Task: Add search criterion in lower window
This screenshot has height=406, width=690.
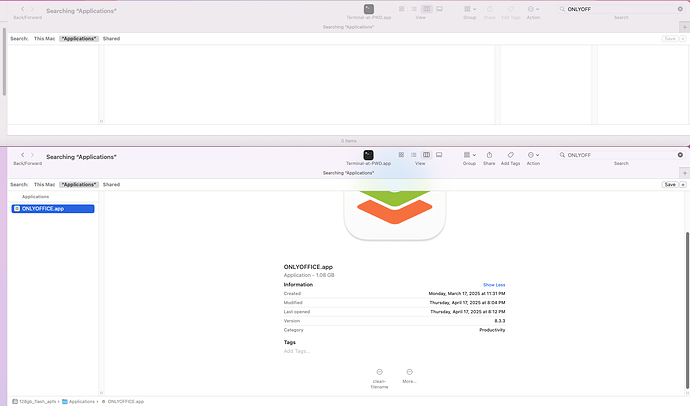Action: [683, 185]
